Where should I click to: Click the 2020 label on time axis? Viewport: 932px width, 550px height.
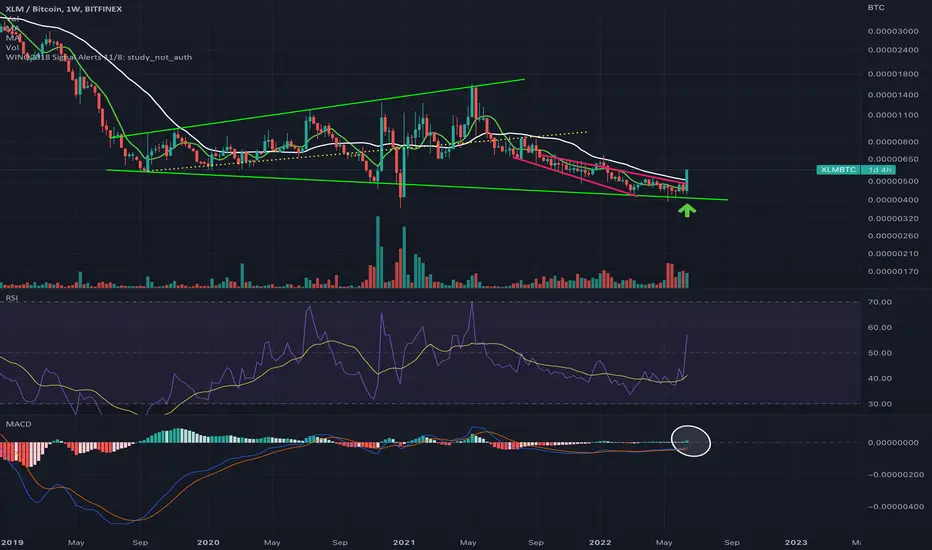click(208, 542)
